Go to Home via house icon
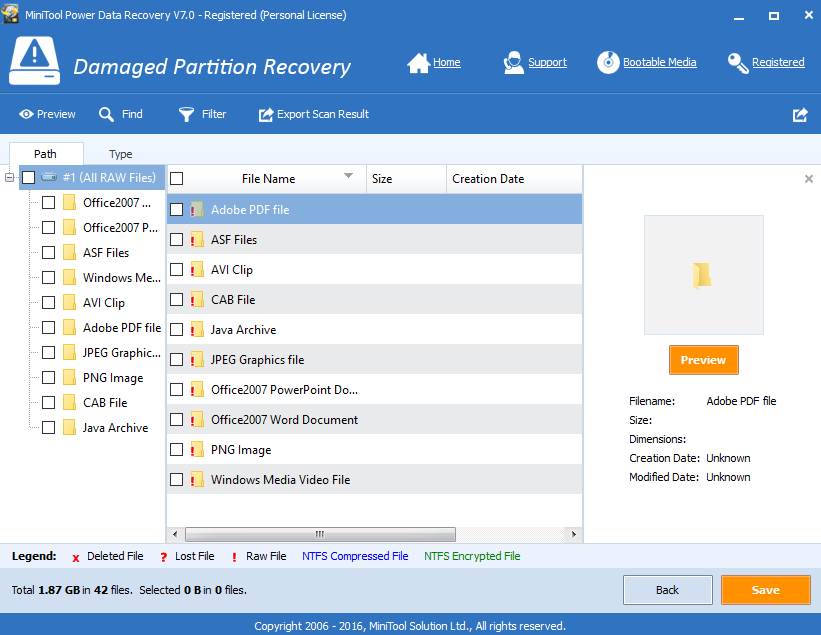Viewport: 821px width, 635px height. tap(418, 63)
